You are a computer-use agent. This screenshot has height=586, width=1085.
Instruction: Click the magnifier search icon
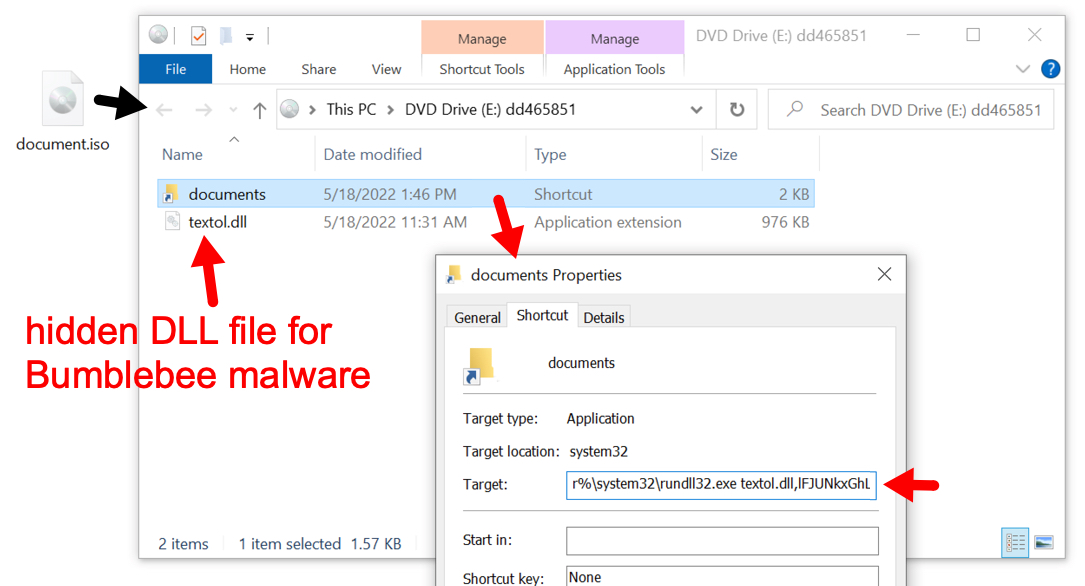point(795,109)
